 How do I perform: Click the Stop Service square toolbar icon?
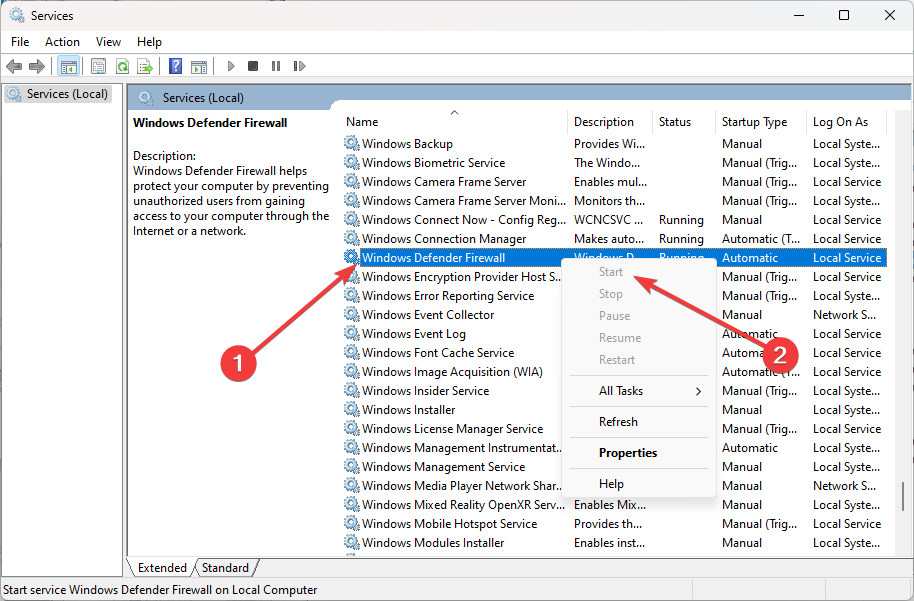click(252, 66)
